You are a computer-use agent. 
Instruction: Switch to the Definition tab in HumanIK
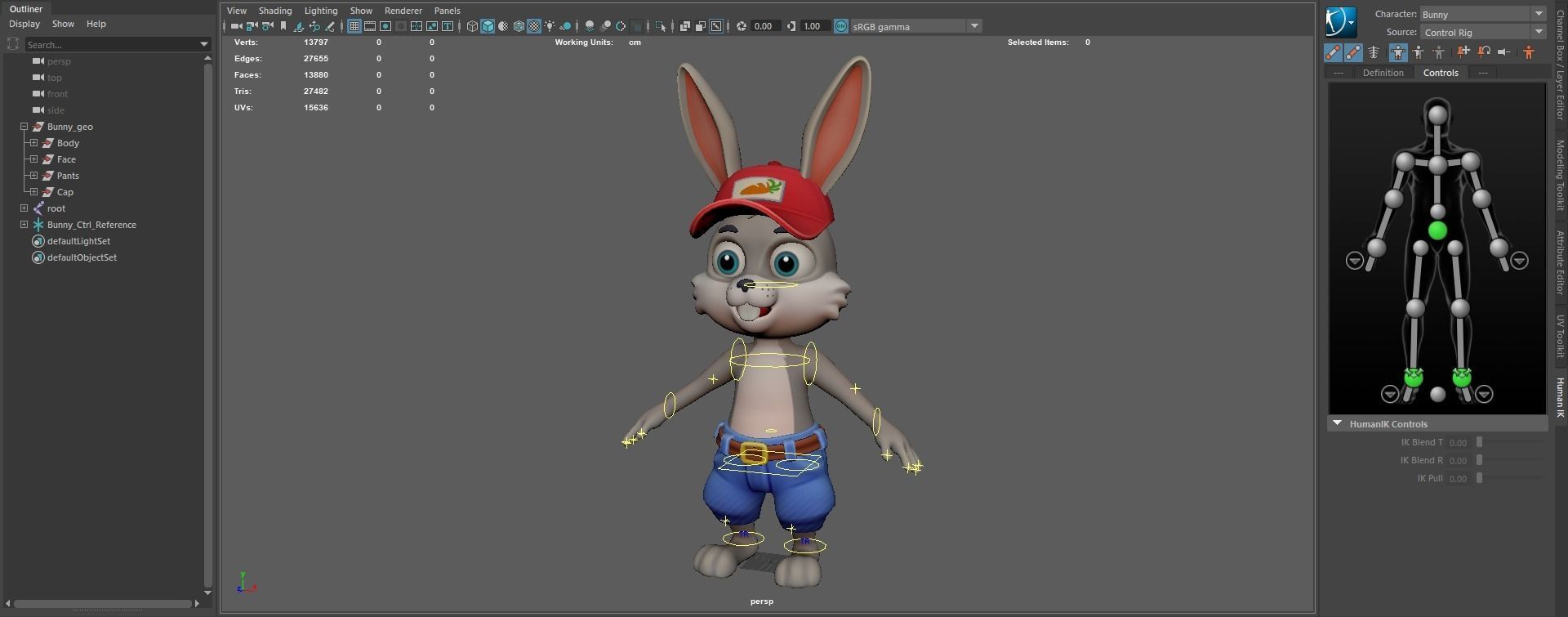[1383, 73]
